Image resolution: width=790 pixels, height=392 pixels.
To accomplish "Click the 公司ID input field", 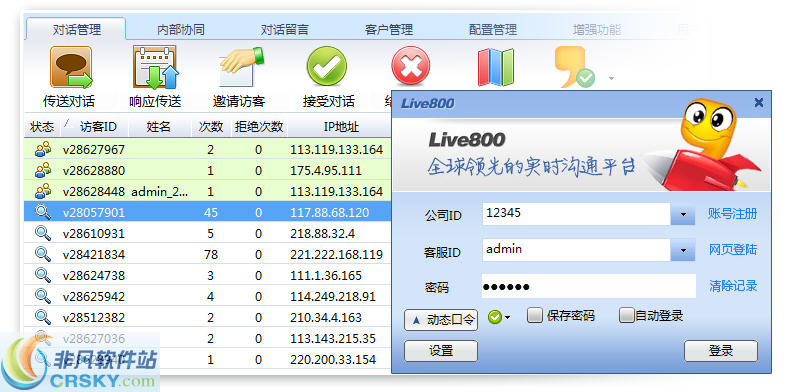I will [x=576, y=214].
